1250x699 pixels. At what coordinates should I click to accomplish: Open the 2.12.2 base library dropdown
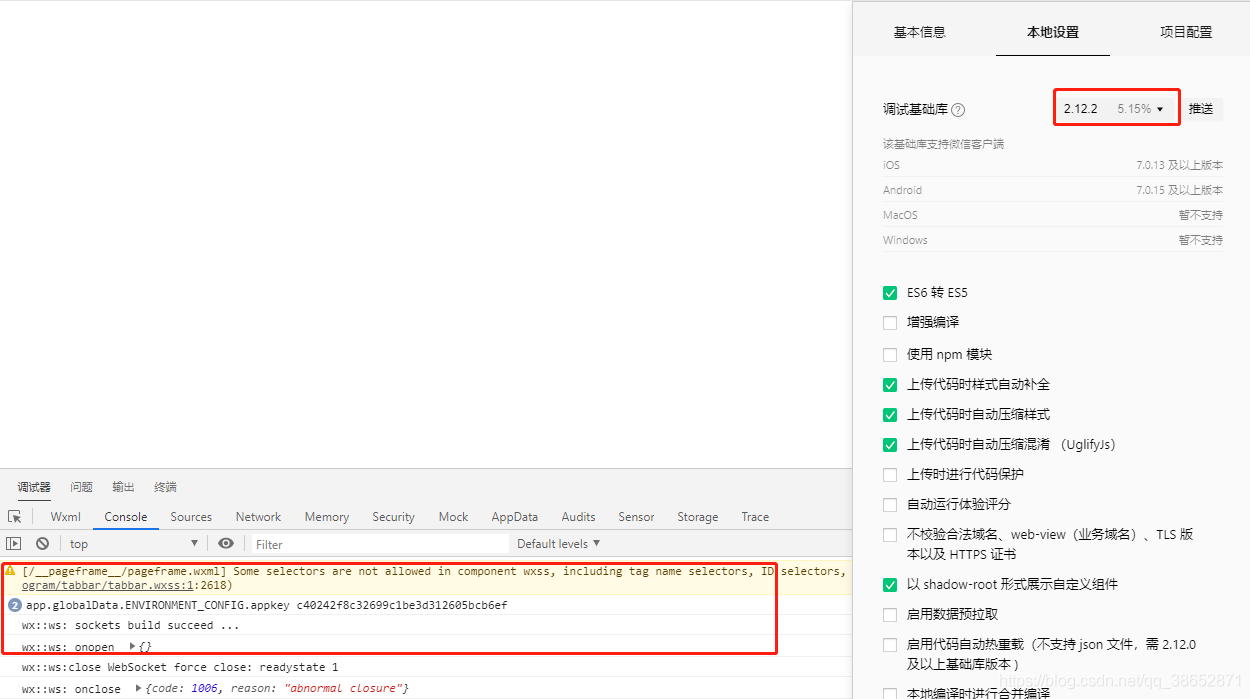tap(1116, 108)
